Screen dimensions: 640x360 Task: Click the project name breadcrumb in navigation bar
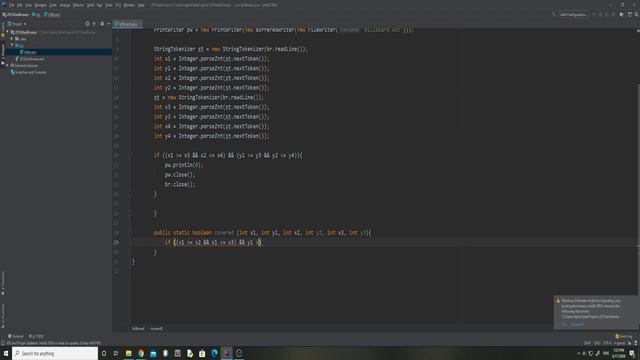[15, 15]
